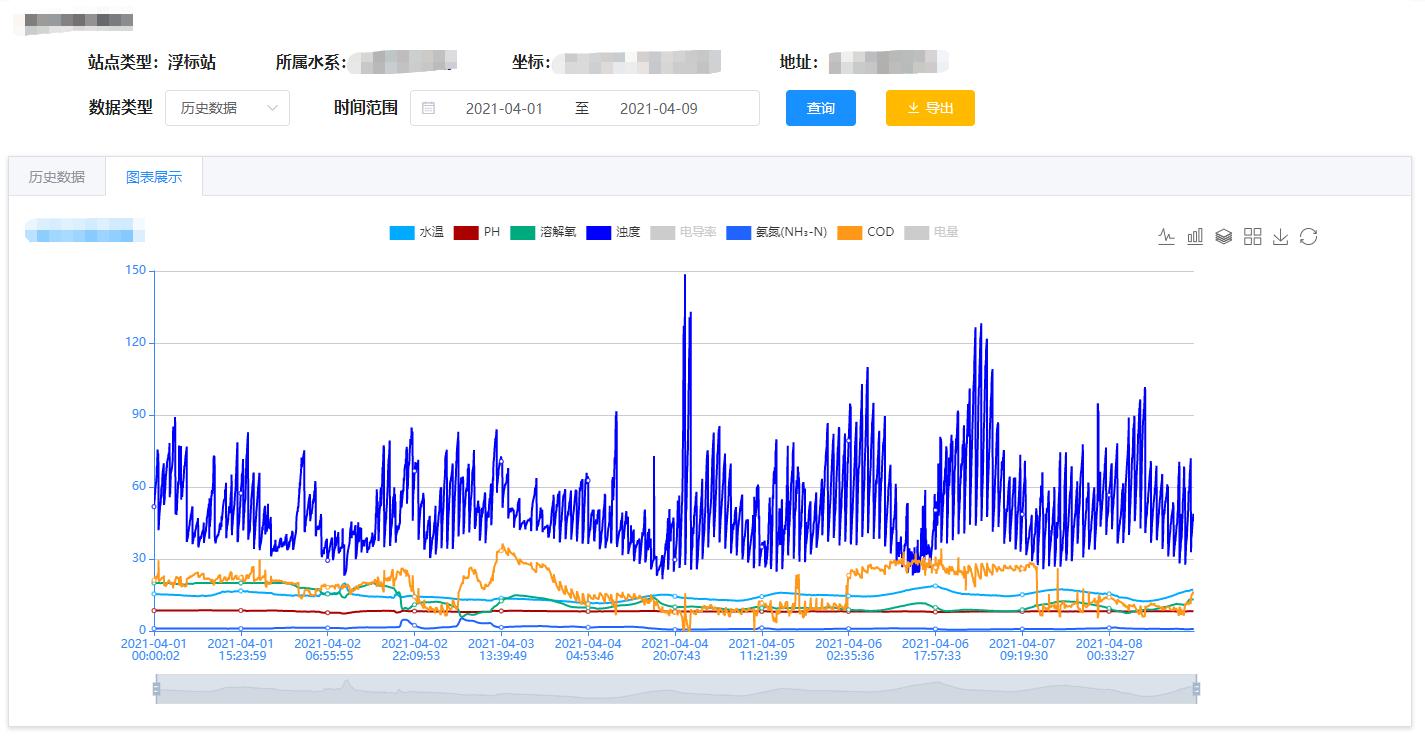Select the 图表展示 tab
Viewport: 1425px width, 753px height.
pyautogui.click(x=154, y=177)
